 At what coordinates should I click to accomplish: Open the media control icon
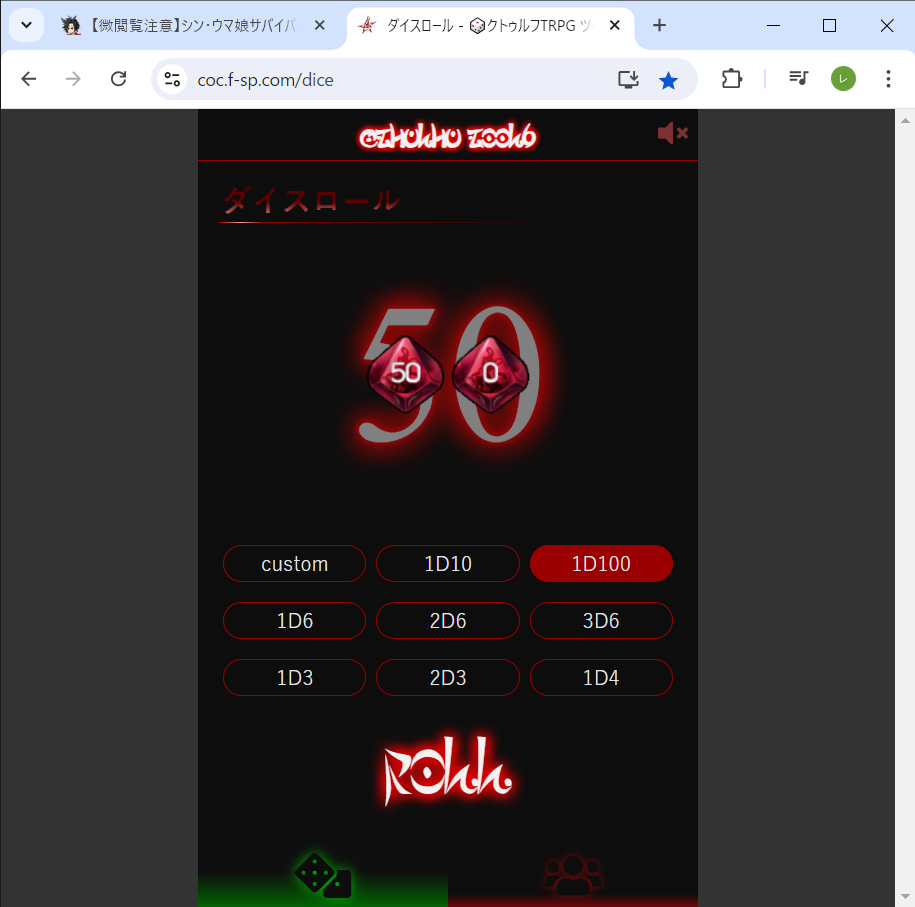pyautogui.click(x=798, y=78)
